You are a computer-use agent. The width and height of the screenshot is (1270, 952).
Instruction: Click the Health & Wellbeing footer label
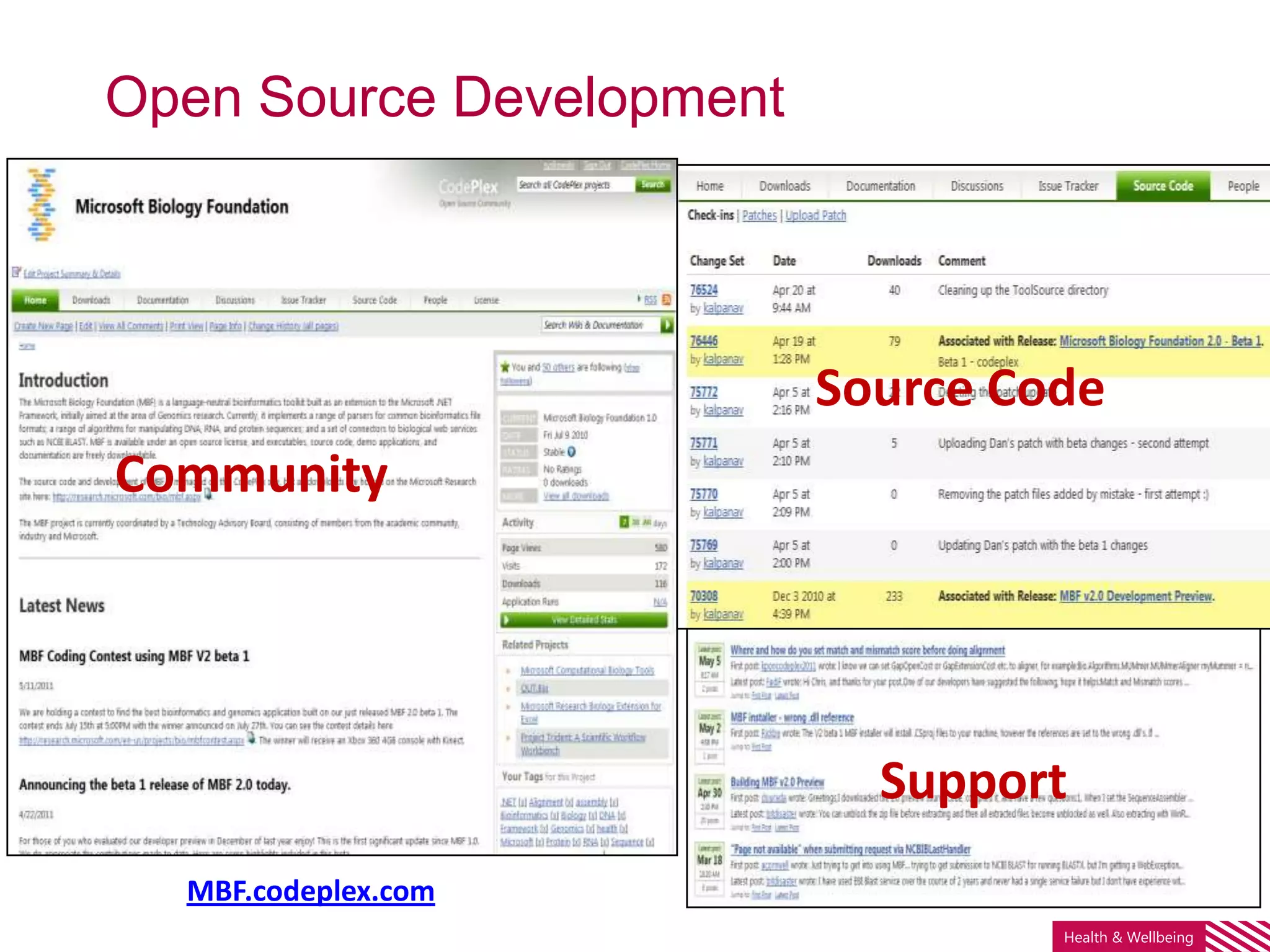(1129, 937)
